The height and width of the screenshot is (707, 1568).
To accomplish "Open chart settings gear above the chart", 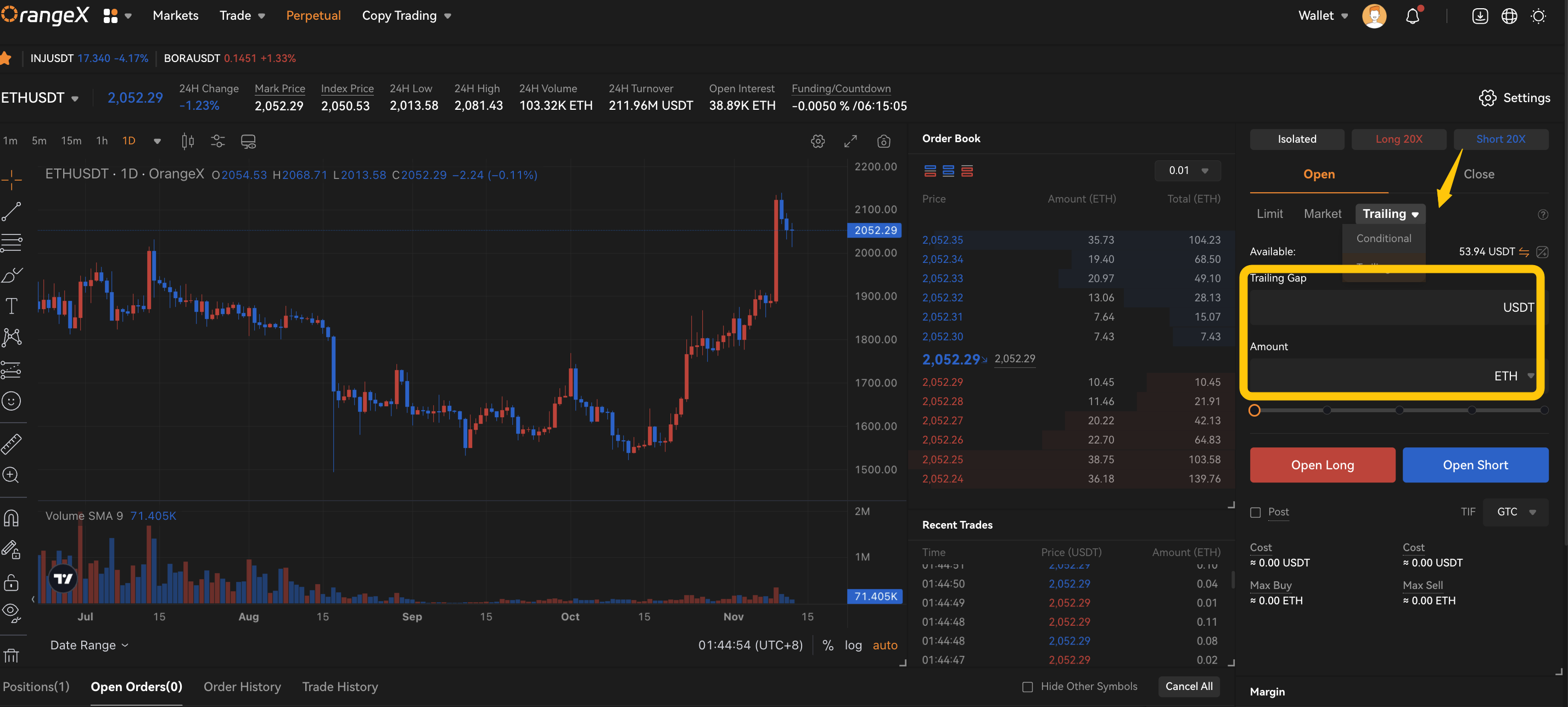I will tap(818, 141).
